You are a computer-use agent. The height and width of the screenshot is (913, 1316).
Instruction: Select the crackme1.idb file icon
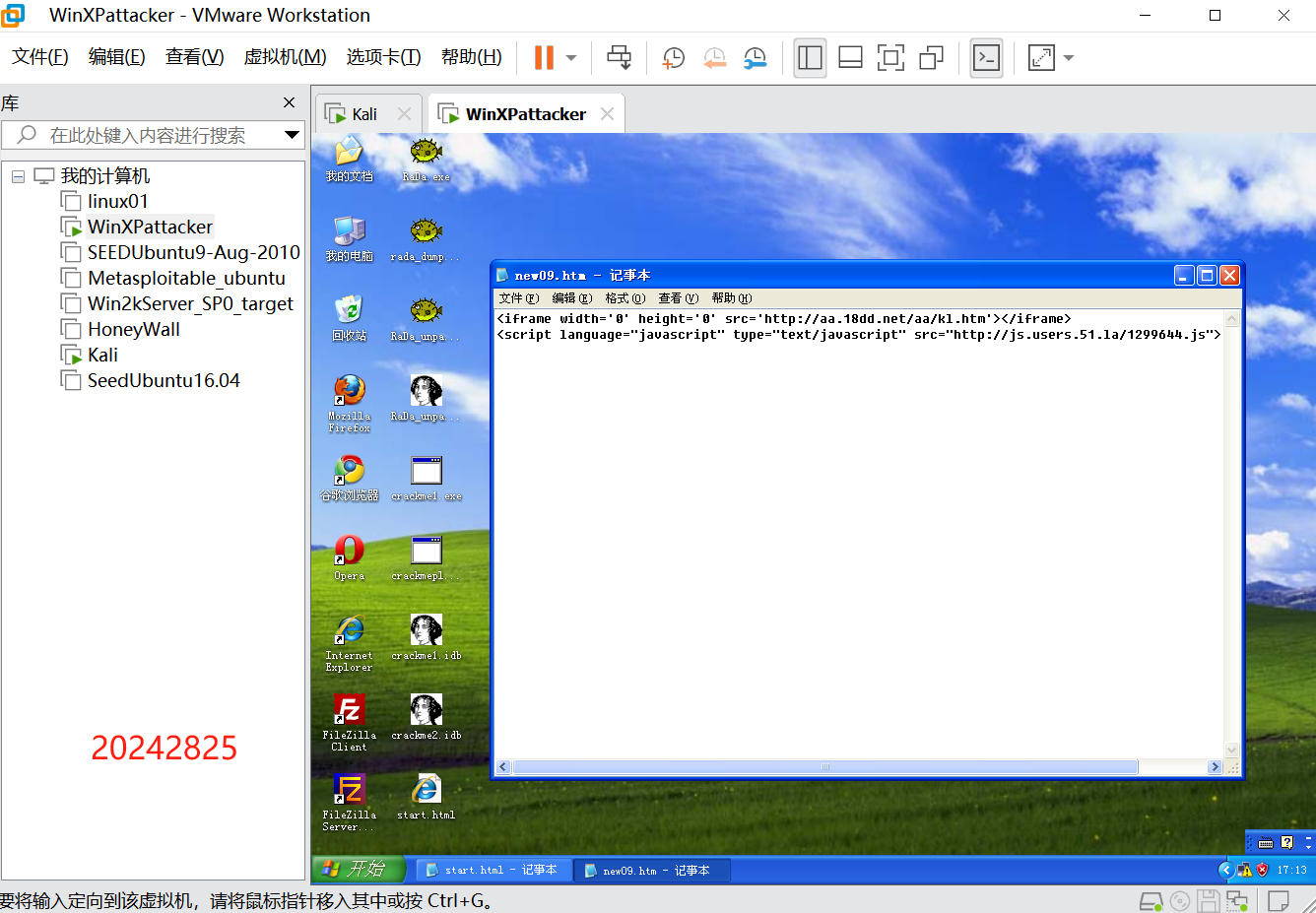[x=427, y=638]
